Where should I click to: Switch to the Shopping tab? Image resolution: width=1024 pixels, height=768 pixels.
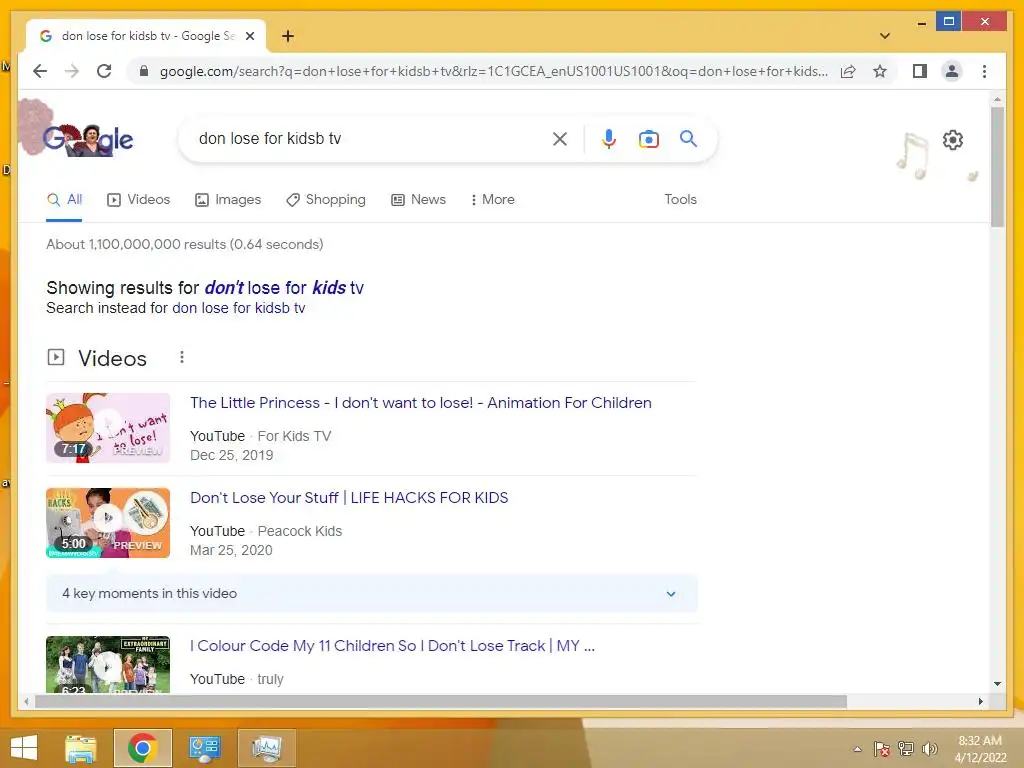[x=326, y=199]
